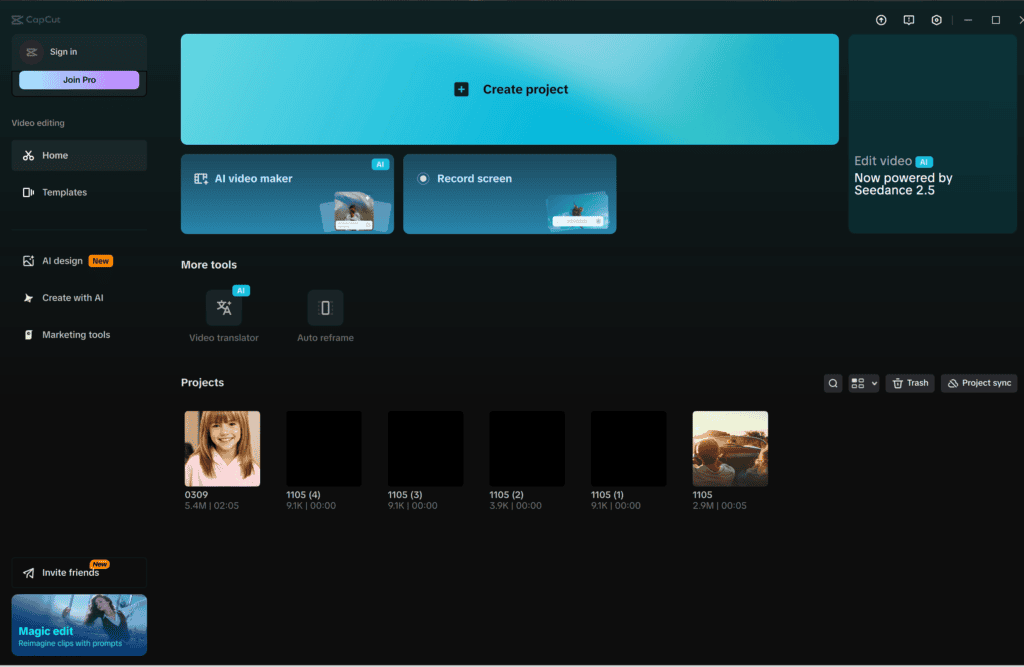Click the Join Pro button

tap(79, 80)
